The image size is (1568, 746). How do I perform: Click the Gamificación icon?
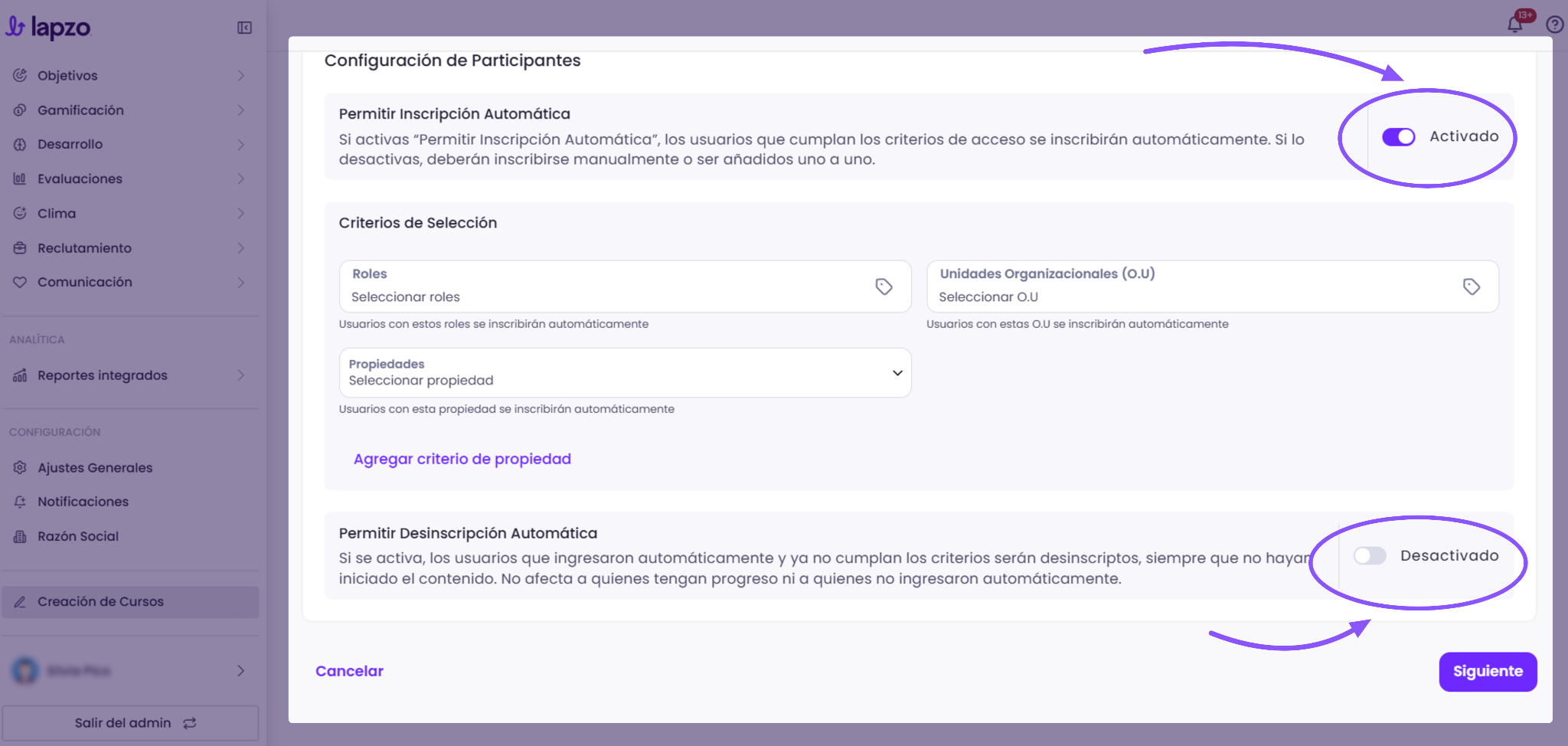[x=20, y=110]
